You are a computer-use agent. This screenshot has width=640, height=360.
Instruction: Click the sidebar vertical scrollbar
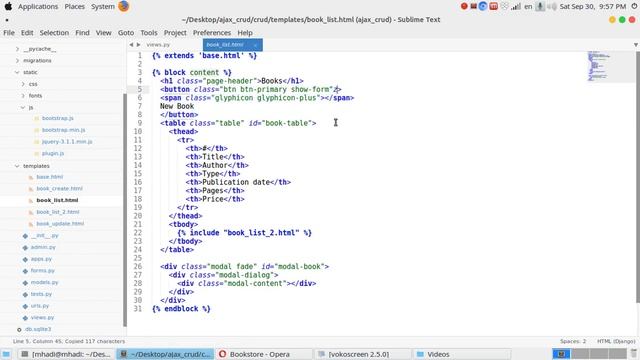point(125,210)
